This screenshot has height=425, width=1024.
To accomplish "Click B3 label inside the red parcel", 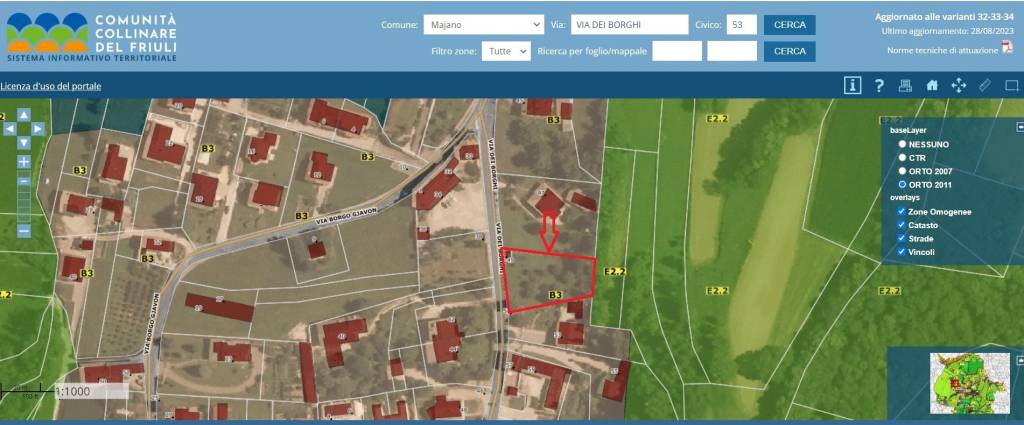I will point(555,295).
